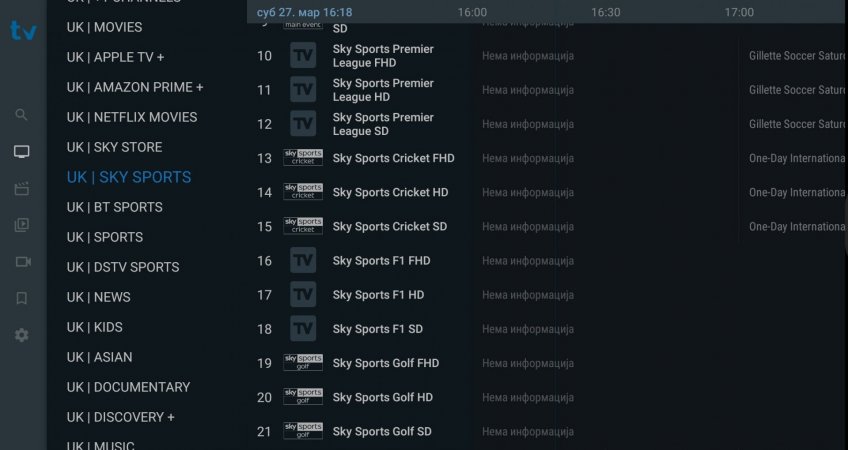This screenshot has height=450, width=848.
Task: Click the Sky Sports Golf HD logo
Action: 303,397
